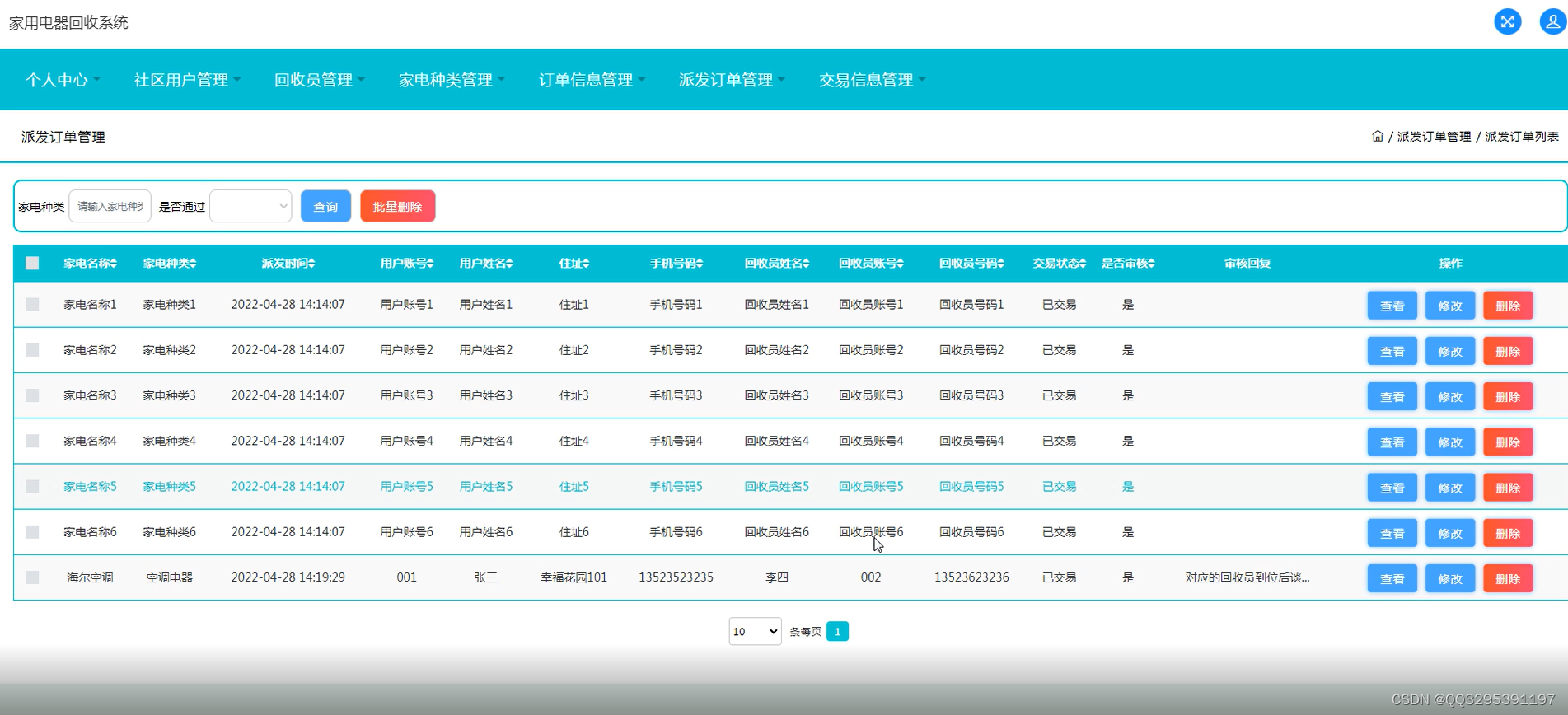Viewport: 1568px width, 715px height.
Task: Sort by 用户账号 column header
Action: pyautogui.click(x=407, y=264)
